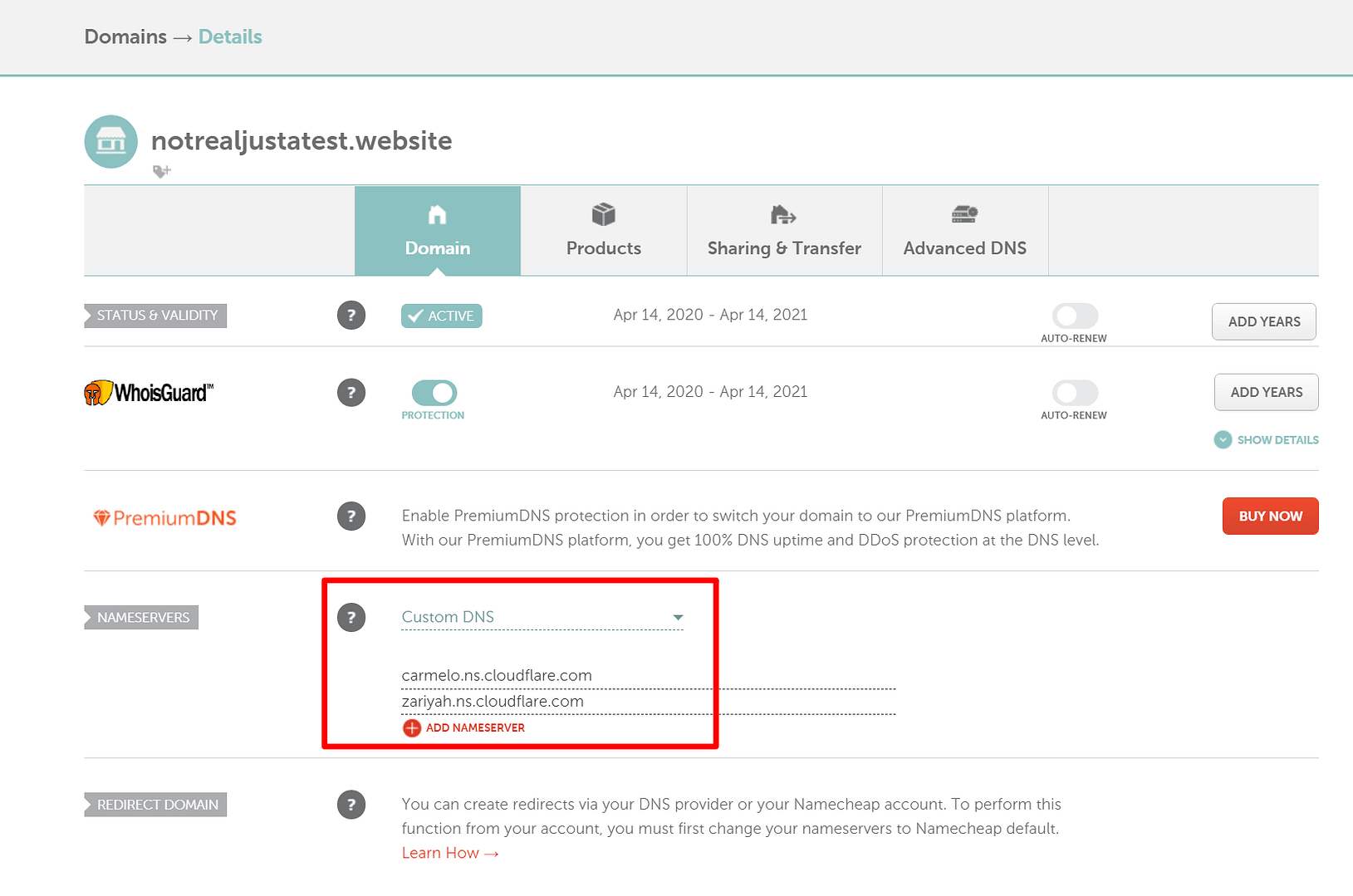The width and height of the screenshot is (1353, 896).
Task: Select the home icon on the Domain tab
Action: tap(437, 215)
